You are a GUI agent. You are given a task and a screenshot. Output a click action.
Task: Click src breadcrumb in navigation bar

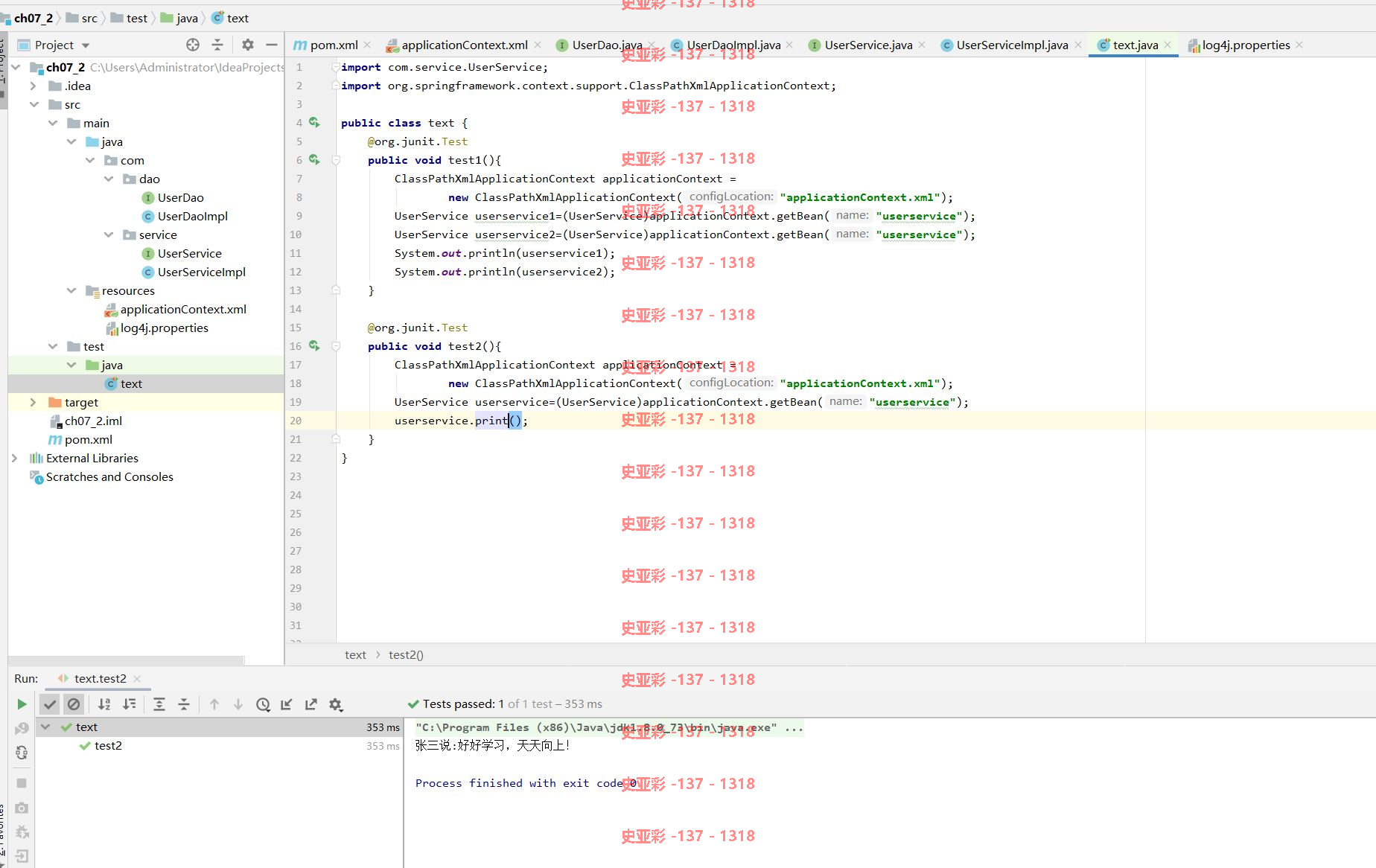click(82, 18)
